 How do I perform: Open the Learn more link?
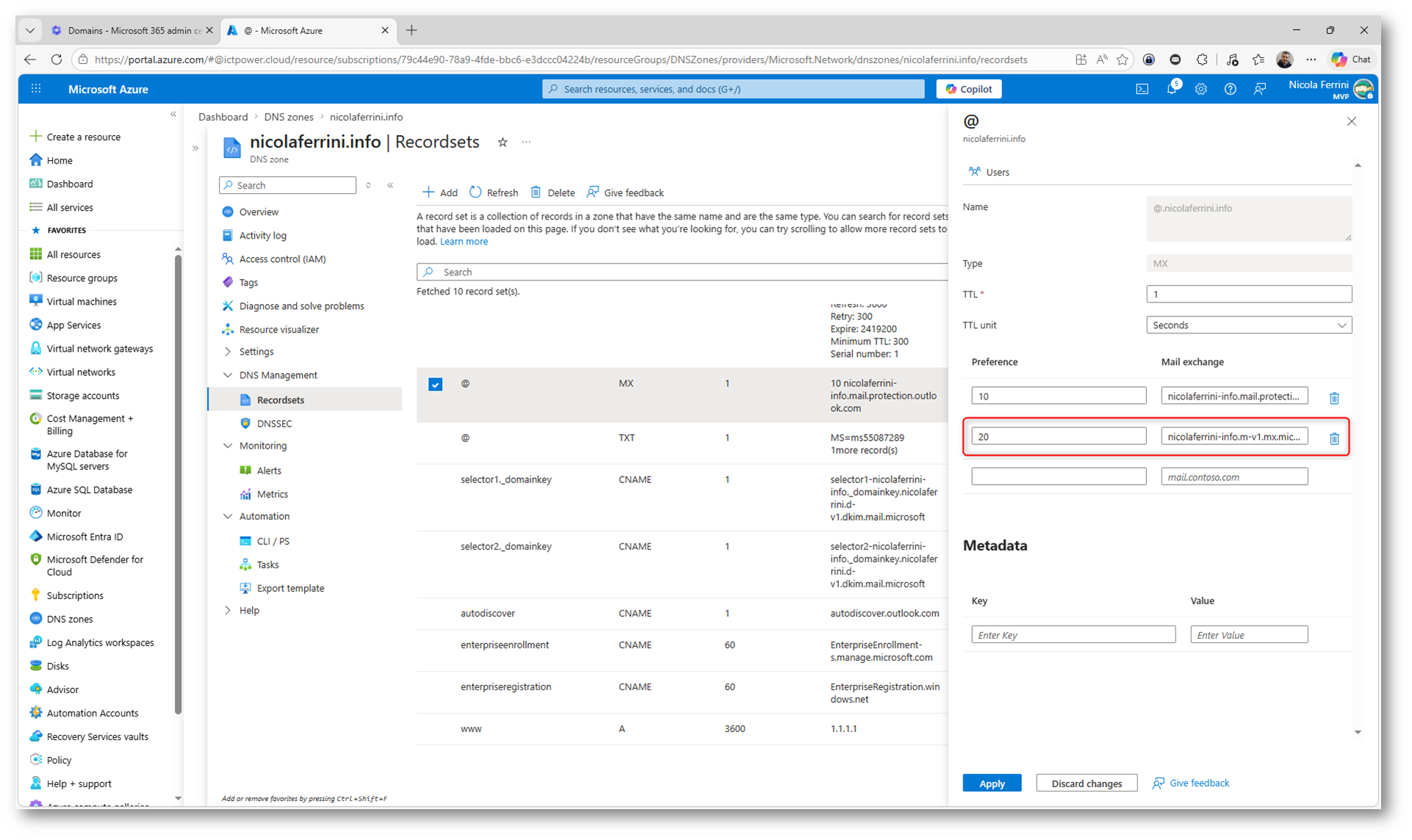click(x=464, y=242)
